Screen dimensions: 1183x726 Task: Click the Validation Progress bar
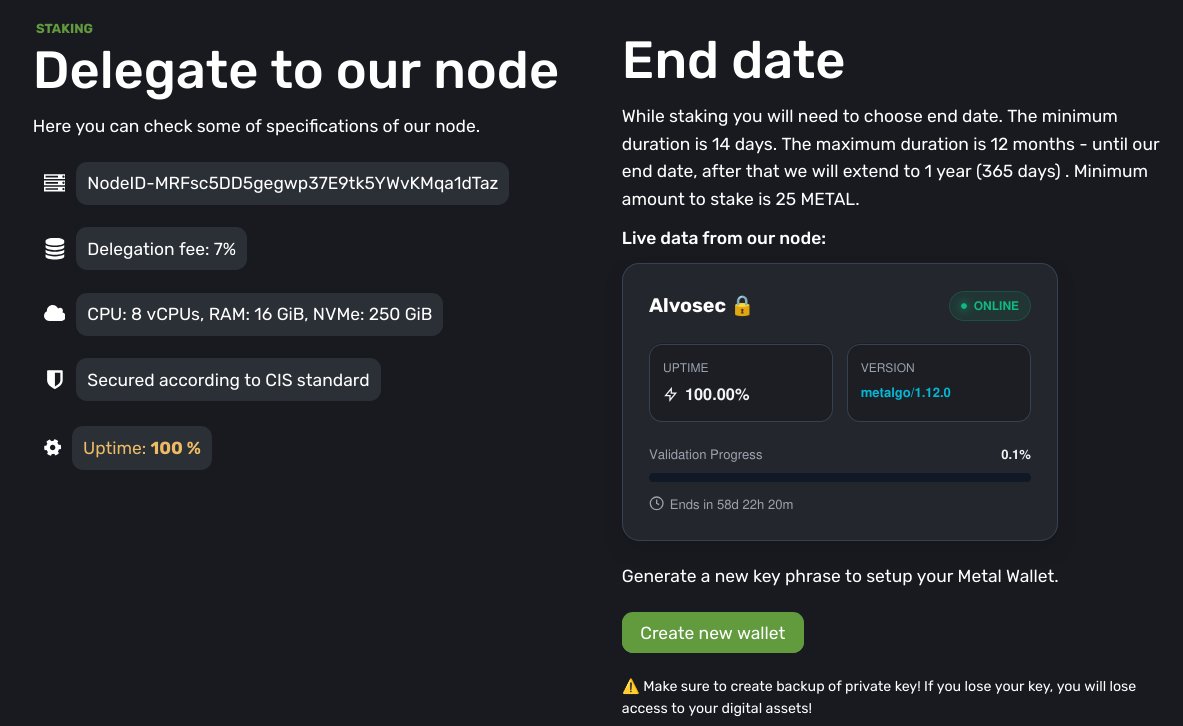[x=839, y=478]
